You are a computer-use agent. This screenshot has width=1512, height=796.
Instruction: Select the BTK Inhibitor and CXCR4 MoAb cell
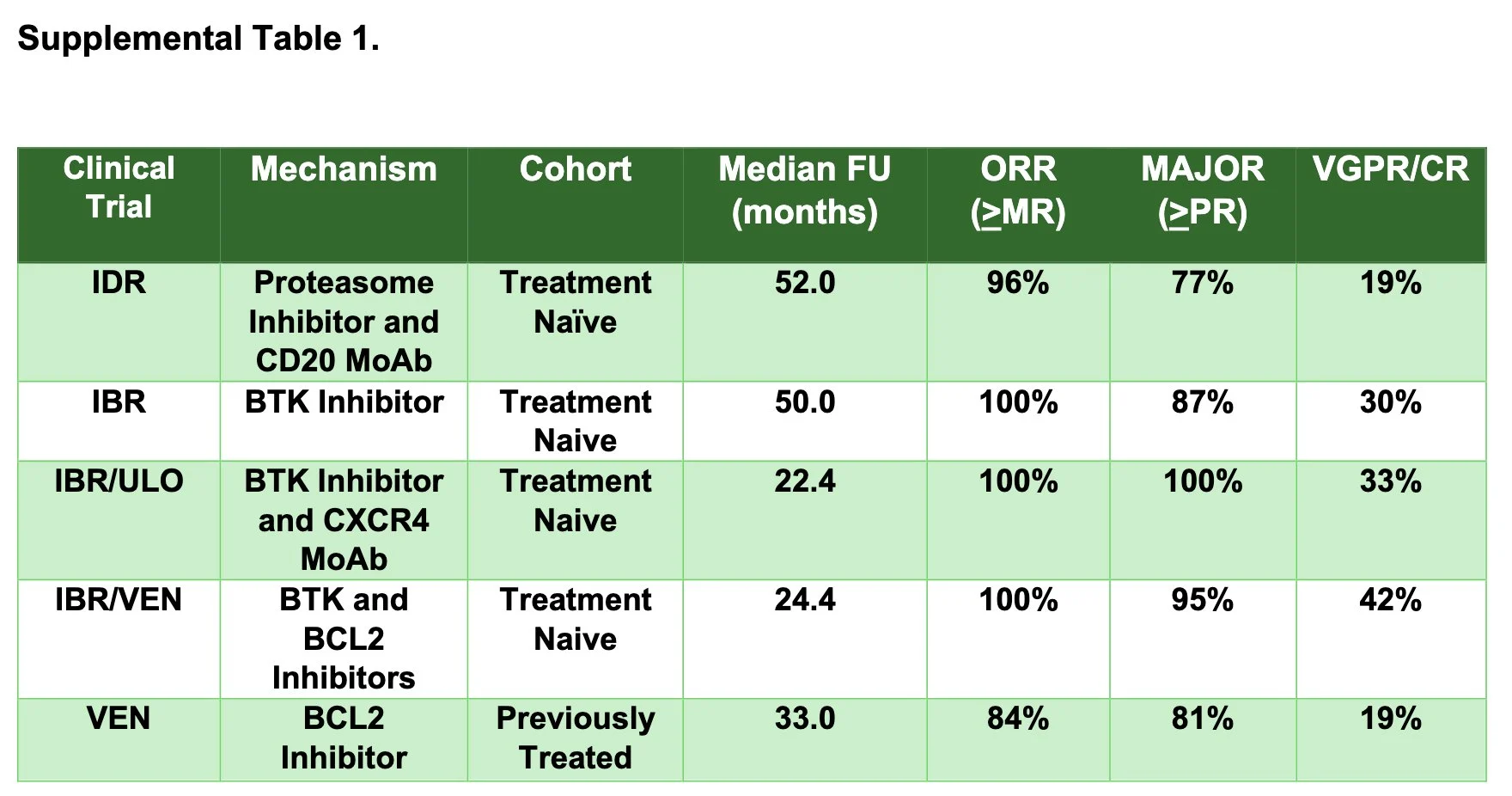click(x=344, y=520)
